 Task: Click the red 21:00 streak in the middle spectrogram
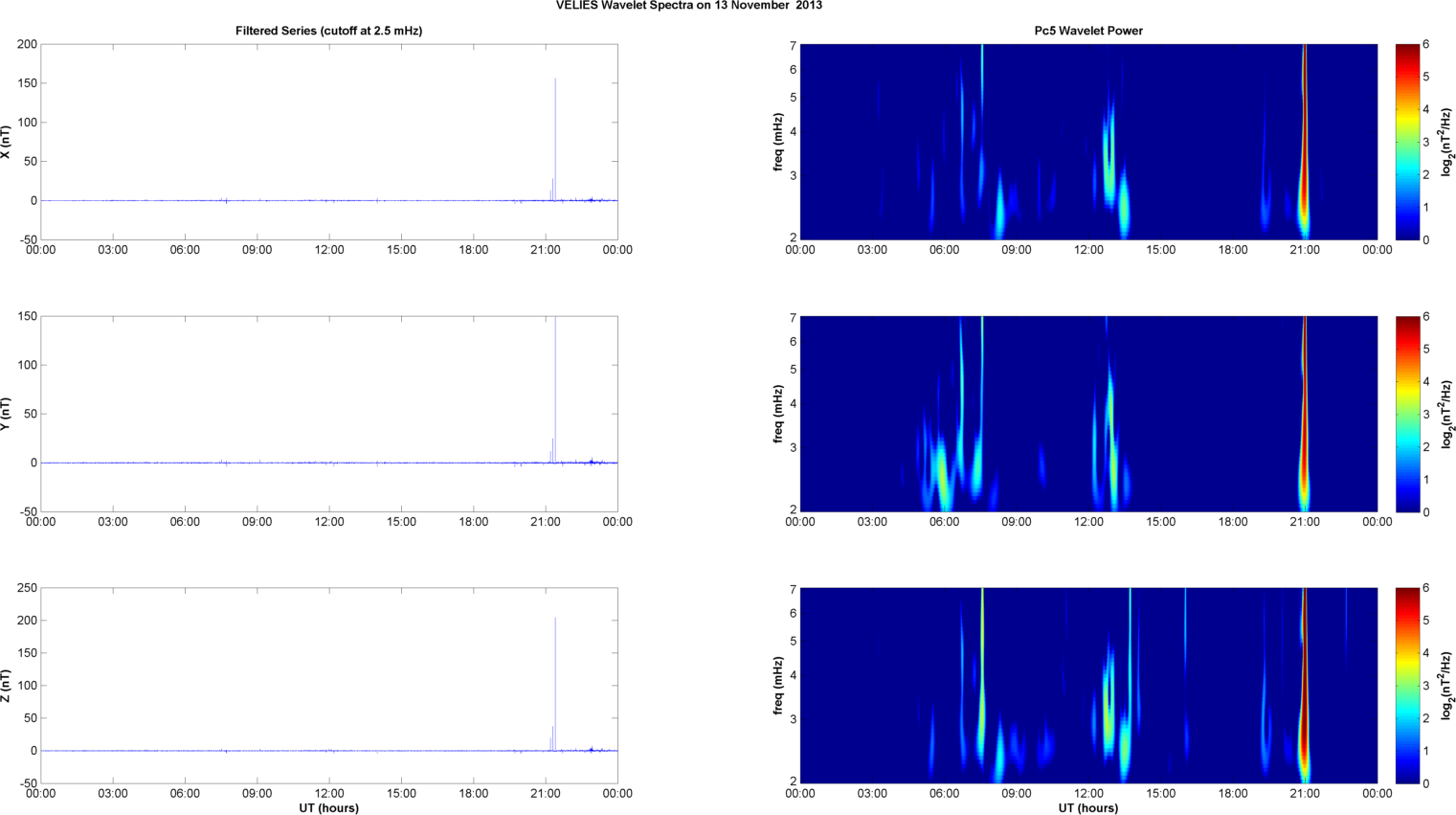click(1304, 414)
